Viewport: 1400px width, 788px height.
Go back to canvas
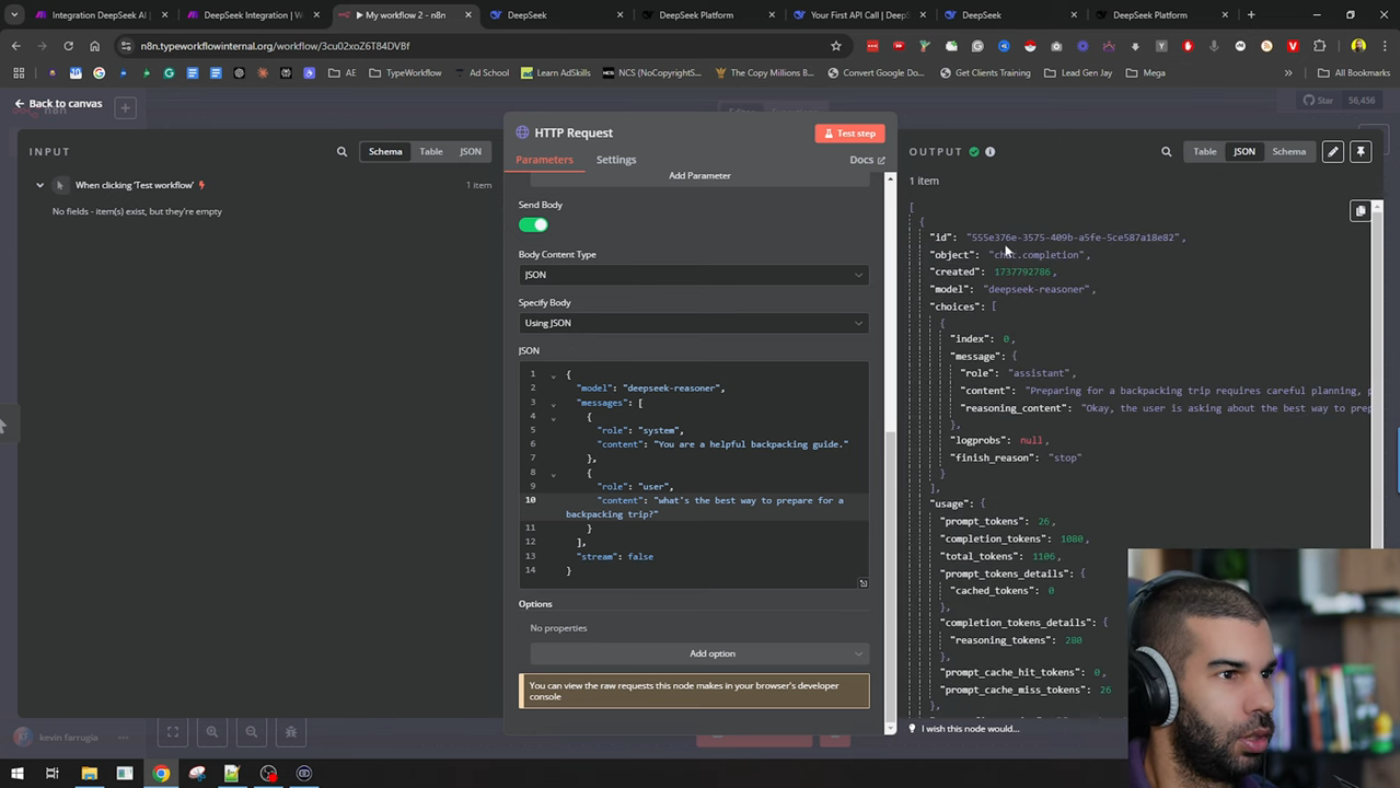pos(59,103)
